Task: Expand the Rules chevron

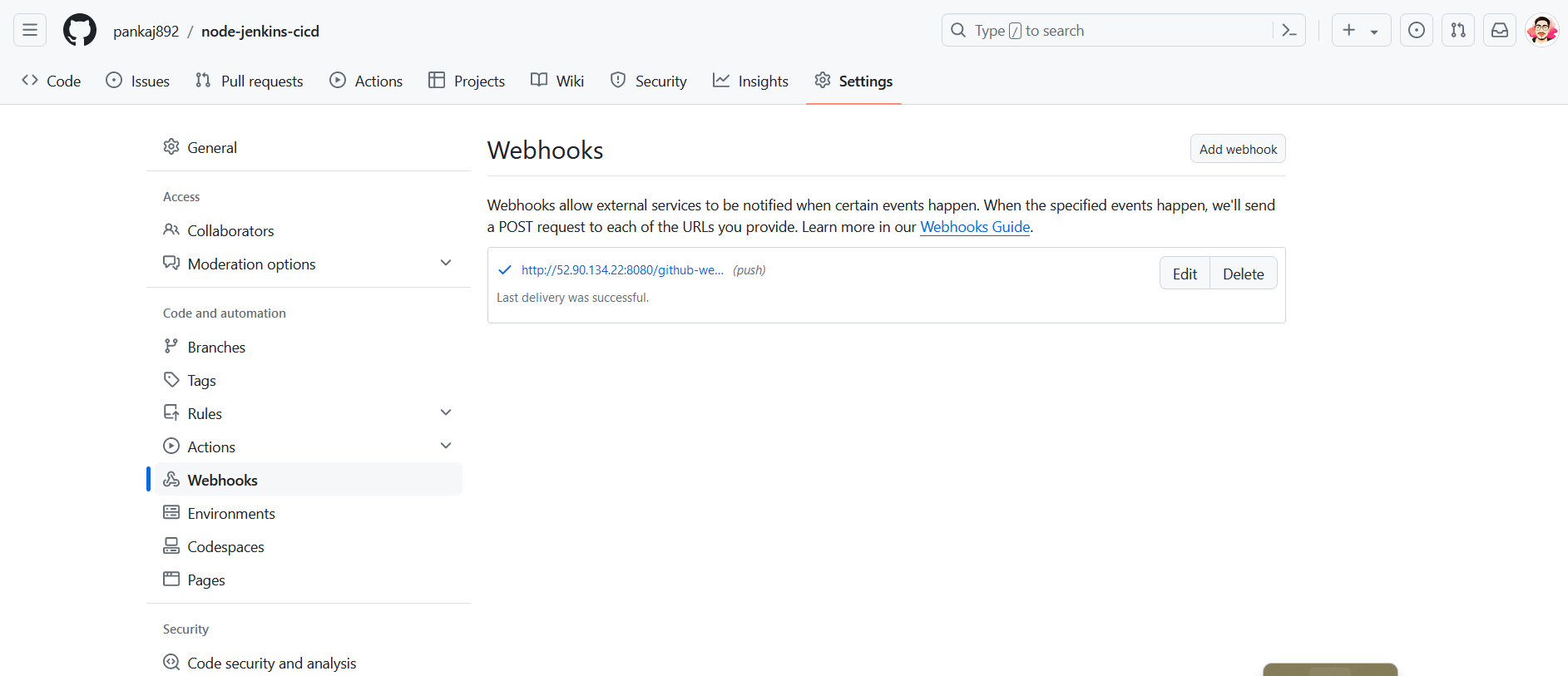Action: (x=446, y=412)
